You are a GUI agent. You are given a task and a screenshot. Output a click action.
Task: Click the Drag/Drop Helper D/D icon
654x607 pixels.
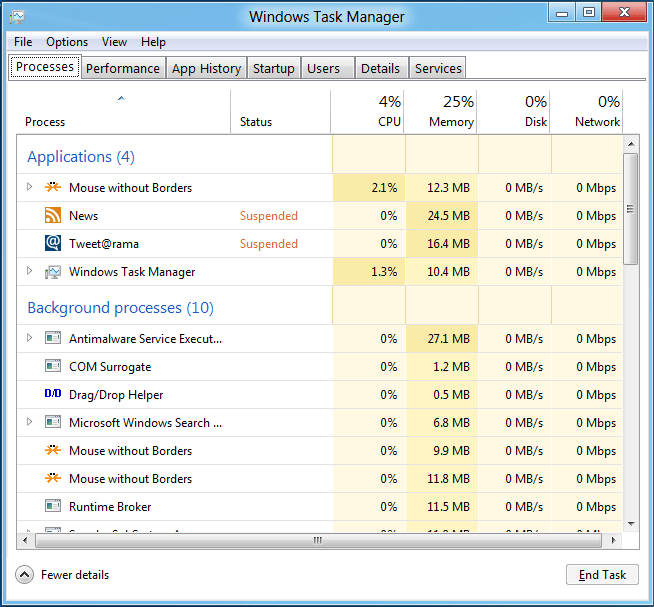click(53, 393)
